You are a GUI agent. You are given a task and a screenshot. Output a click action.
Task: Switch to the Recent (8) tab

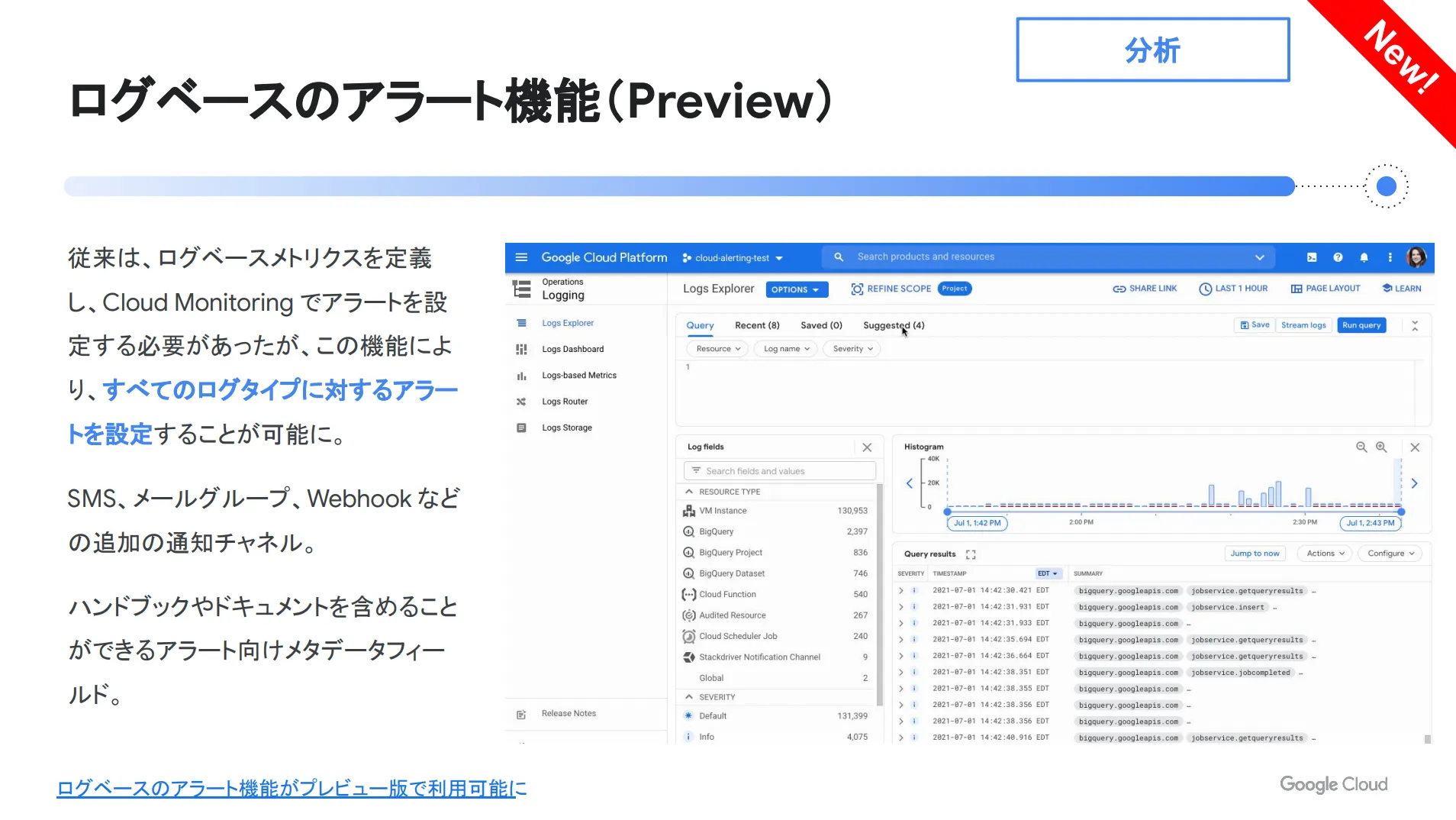pyautogui.click(x=757, y=325)
